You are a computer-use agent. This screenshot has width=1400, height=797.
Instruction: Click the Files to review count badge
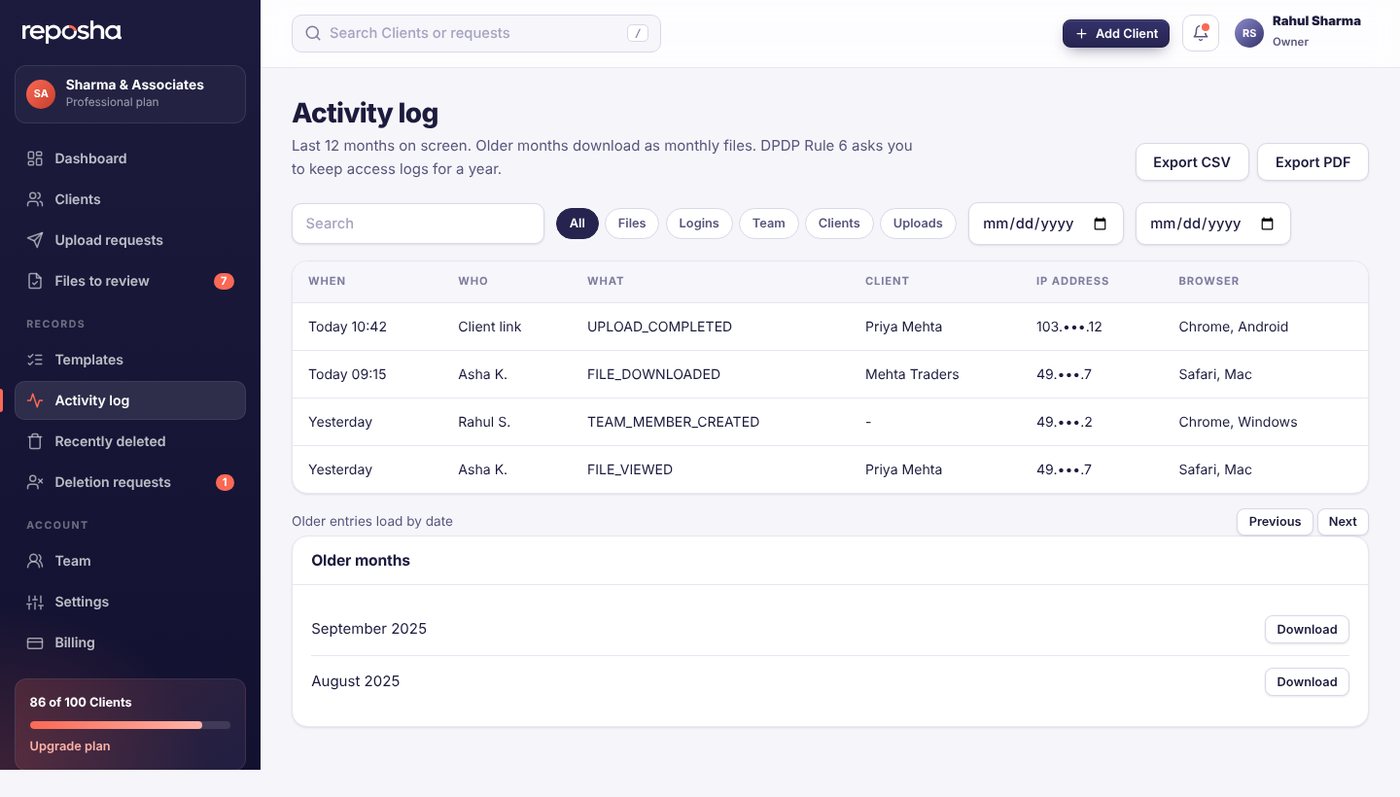pyautogui.click(x=224, y=281)
